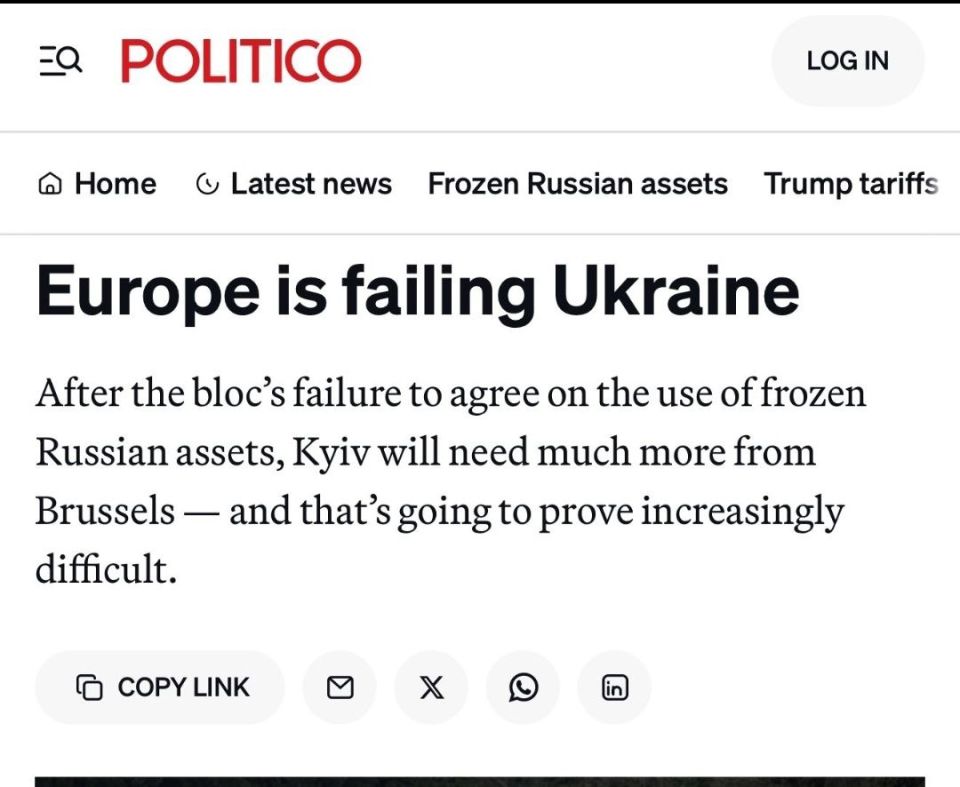Share the article via the email envelope icon
Image resolution: width=960 pixels, height=787 pixels.
pyautogui.click(x=339, y=687)
